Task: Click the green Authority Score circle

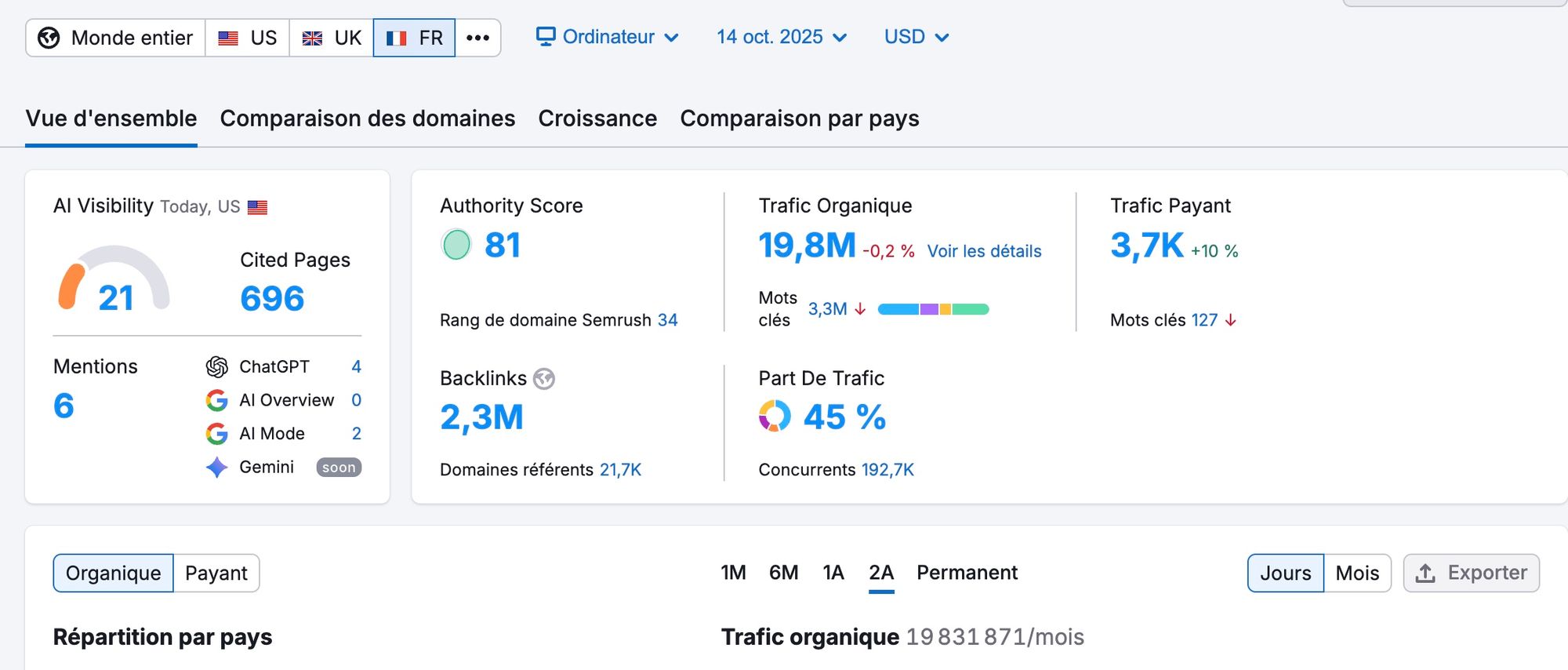Action: click(x=456, y=245)
